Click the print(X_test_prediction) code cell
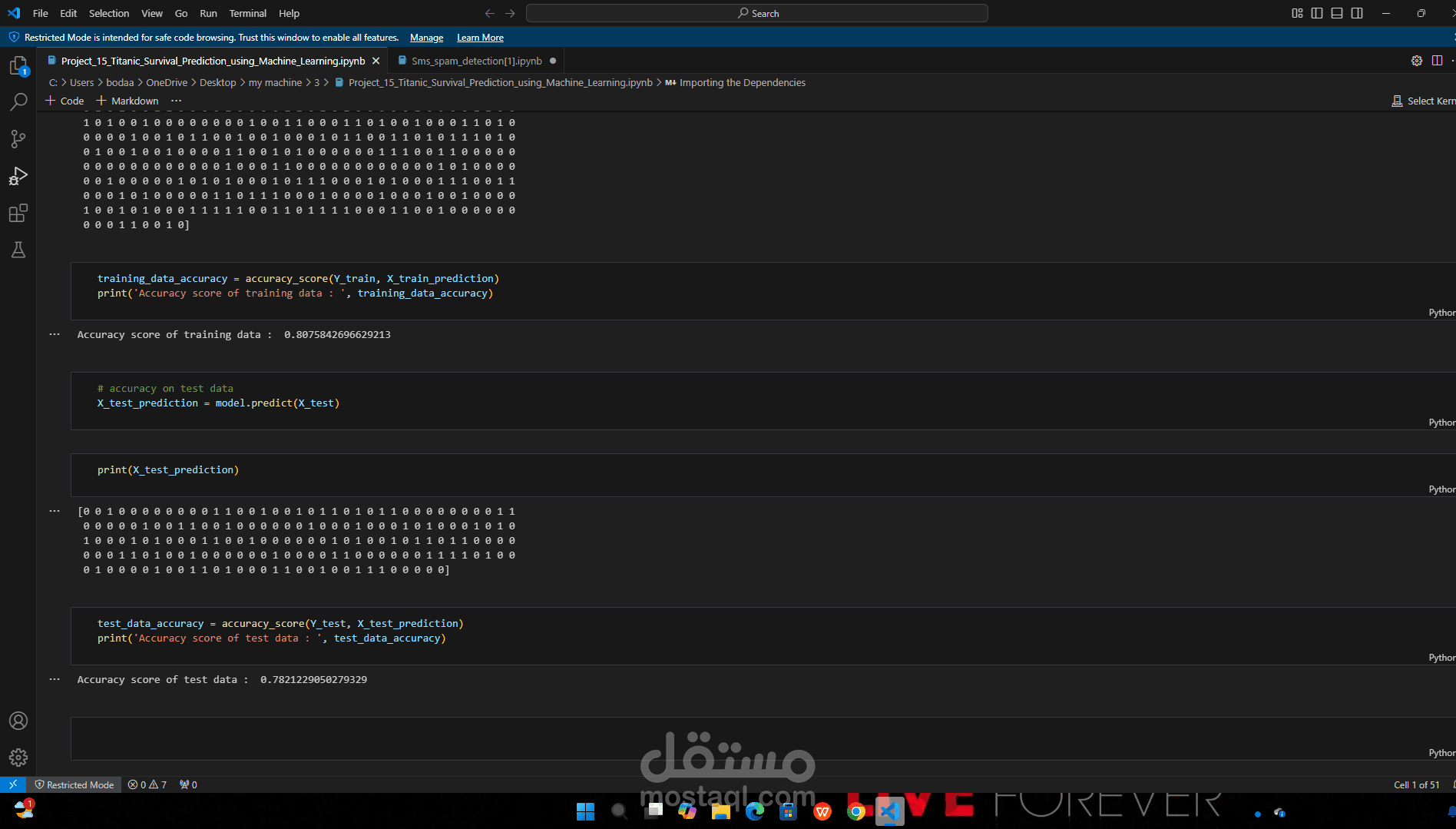This screenshot has width=1456, height=829. [x=763, y=475]
